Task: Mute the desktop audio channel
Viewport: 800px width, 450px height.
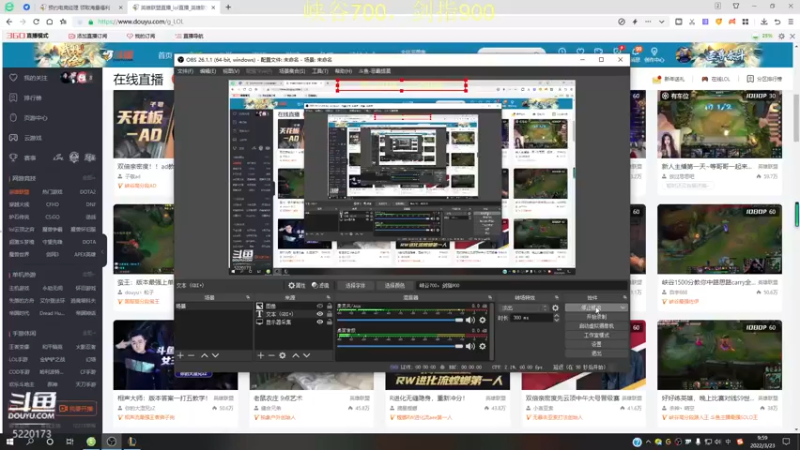Action: click(x=470, y=346)
